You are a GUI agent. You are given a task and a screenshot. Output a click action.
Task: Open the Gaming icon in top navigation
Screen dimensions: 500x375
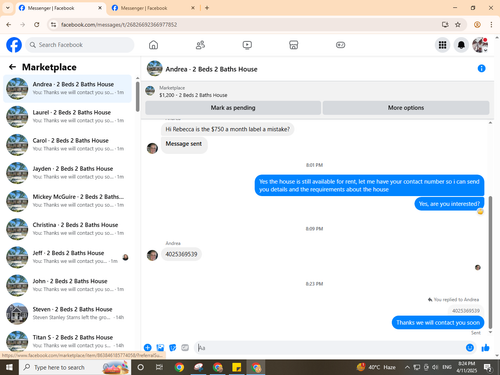click(340, 45)
